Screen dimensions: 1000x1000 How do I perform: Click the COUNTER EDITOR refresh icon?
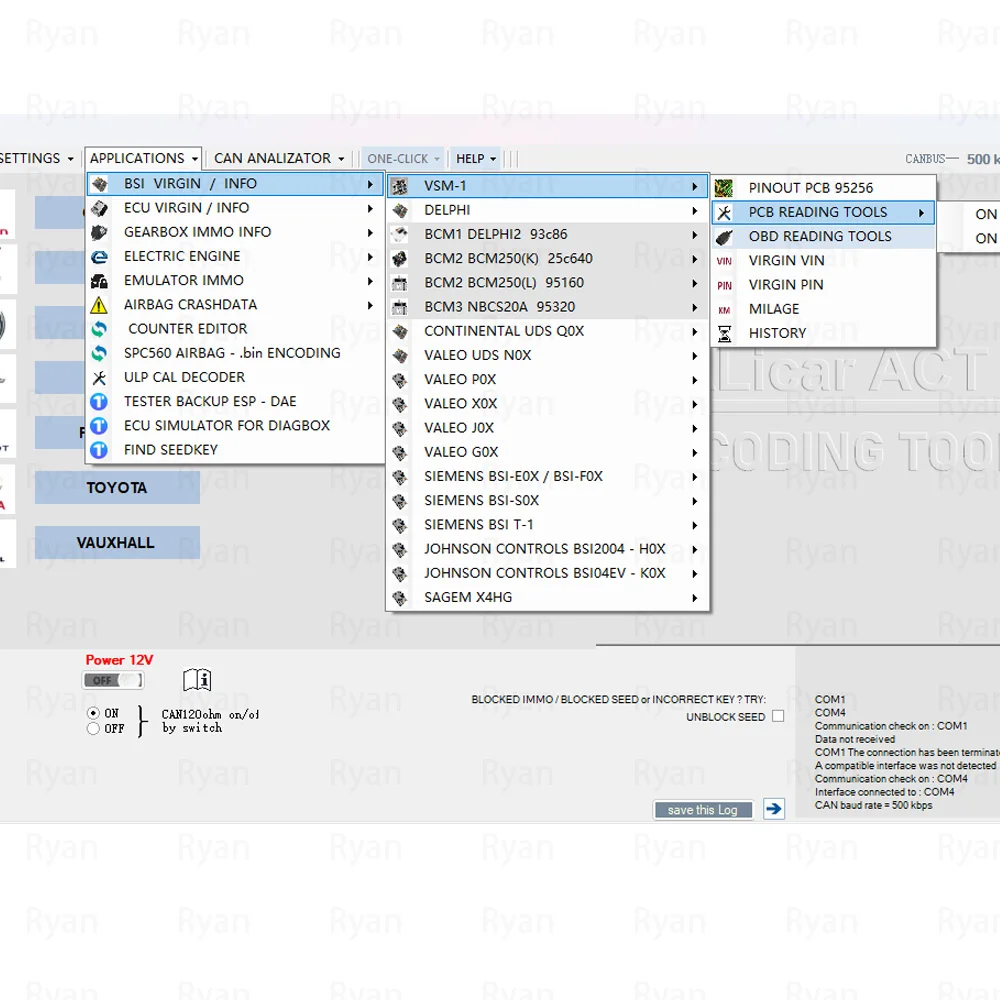pos(99,329)
